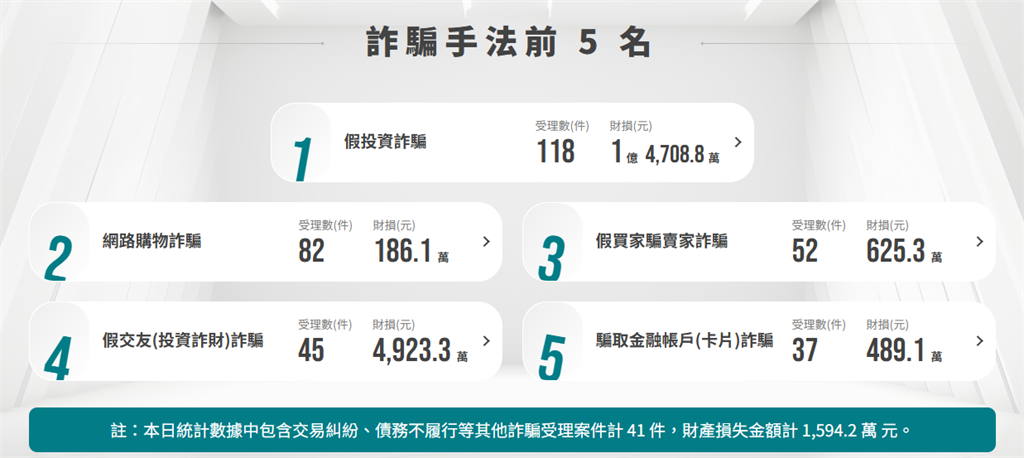The width and height of the screenshot is (1024, 458).
Task: Click 受理數(件) label in 假交友(投資詐財)詐騙 card
Action: point(325,325)
